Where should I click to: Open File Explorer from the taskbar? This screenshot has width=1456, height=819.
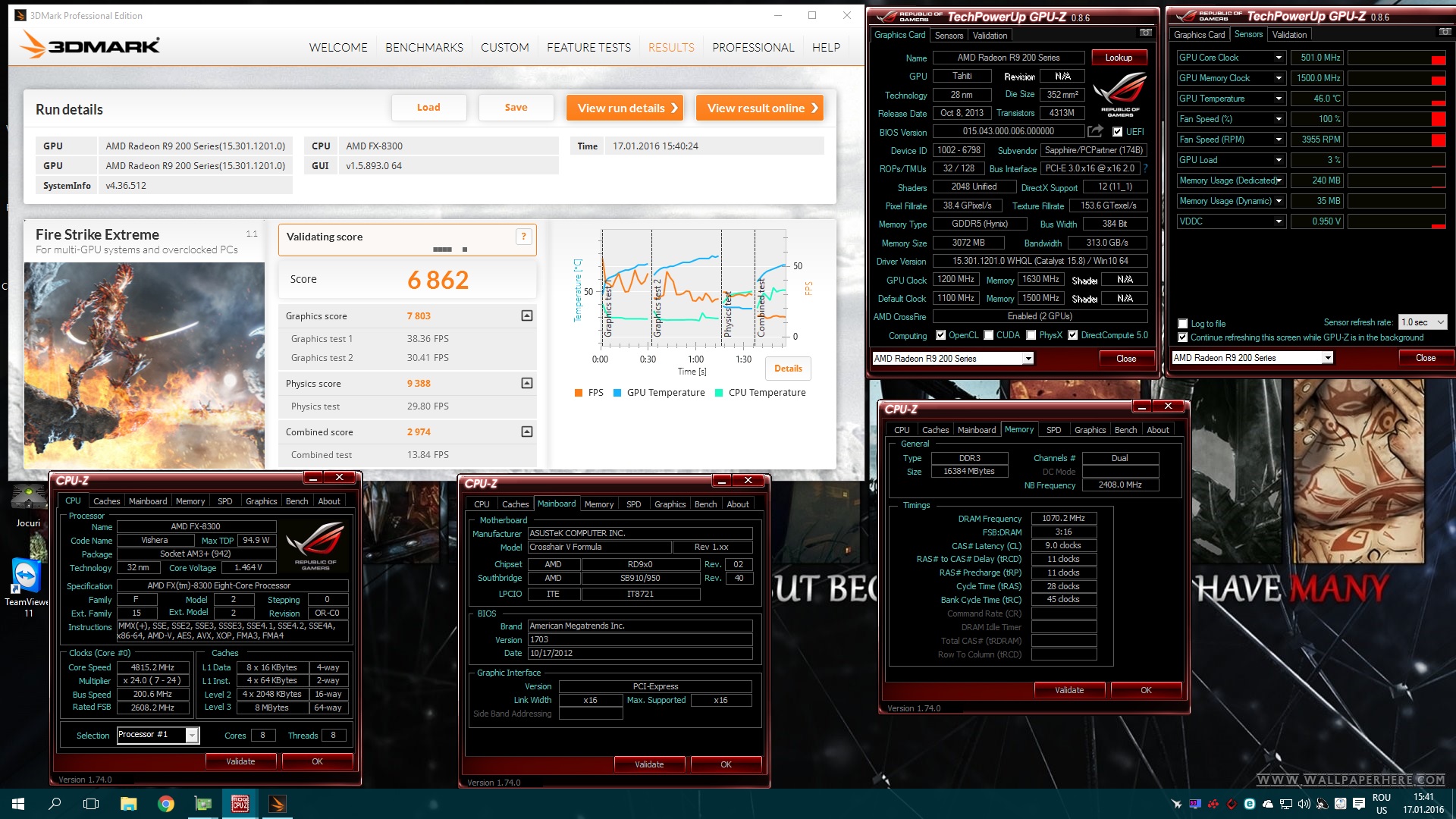(128, 804)
